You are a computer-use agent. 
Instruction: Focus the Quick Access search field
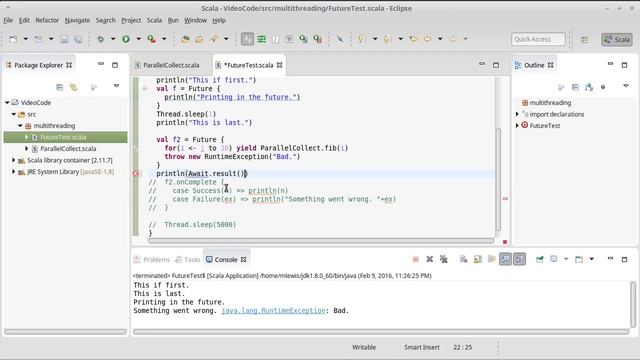tap(538, 39)
